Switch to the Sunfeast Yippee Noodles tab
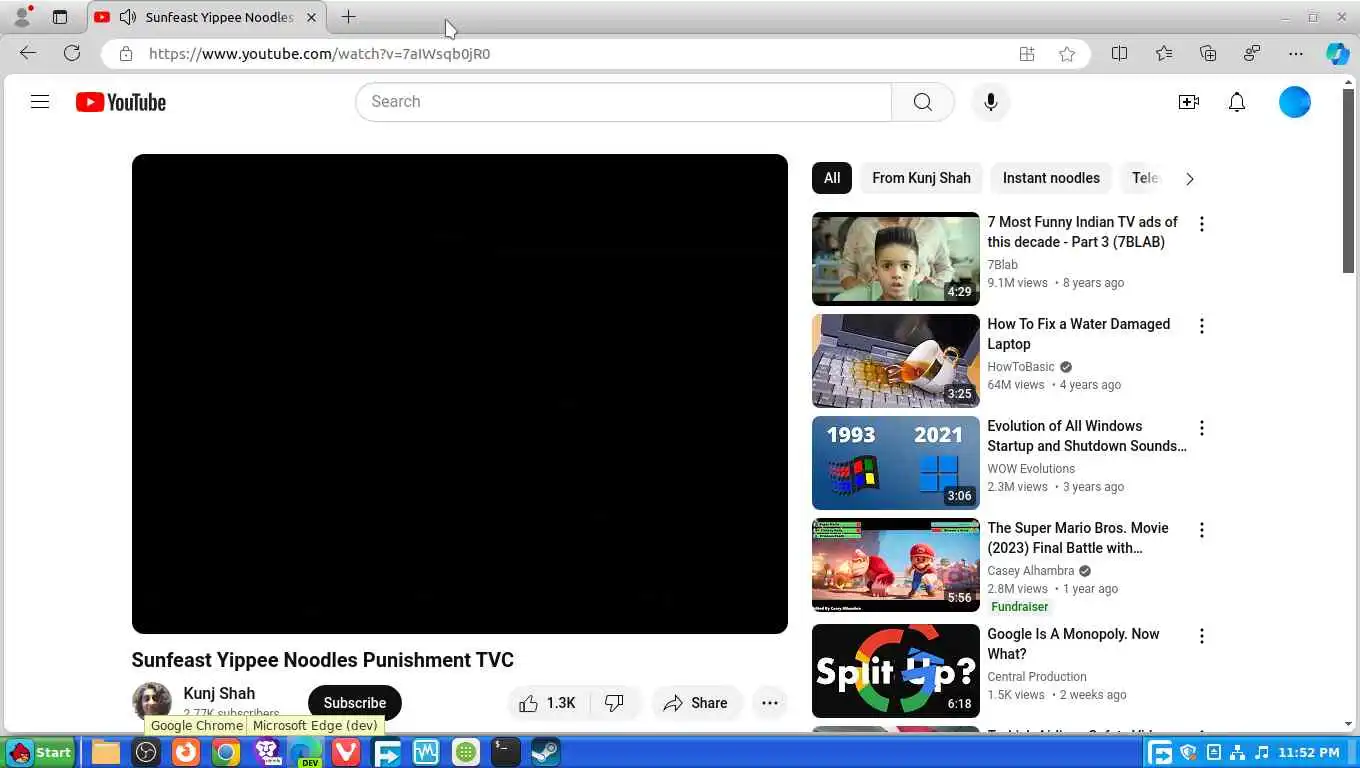 [207, 17]
